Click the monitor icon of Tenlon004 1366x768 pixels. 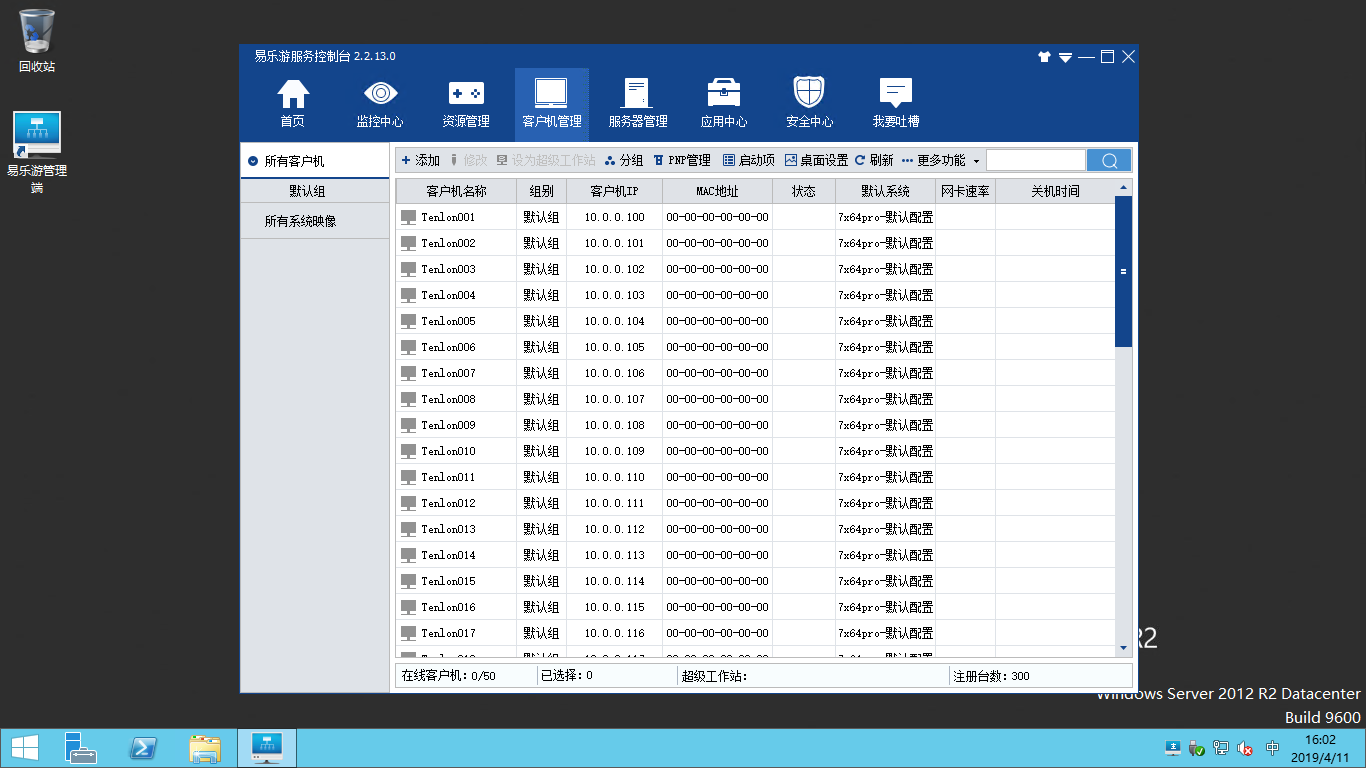coord(408,295)
